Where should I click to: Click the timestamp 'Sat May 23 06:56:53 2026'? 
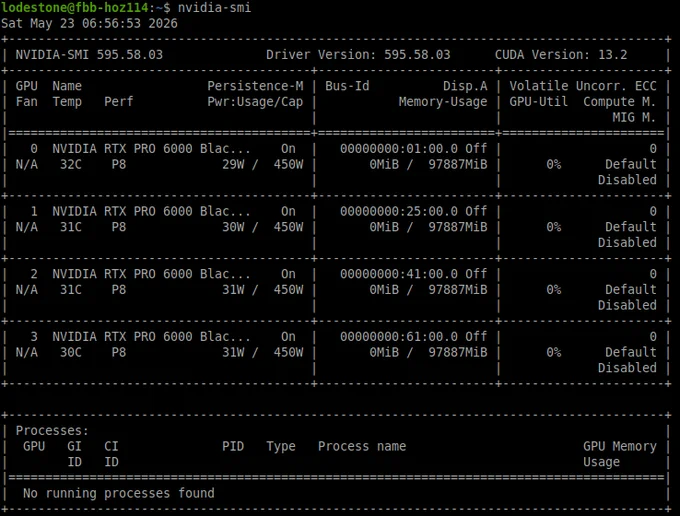(89, 23)
